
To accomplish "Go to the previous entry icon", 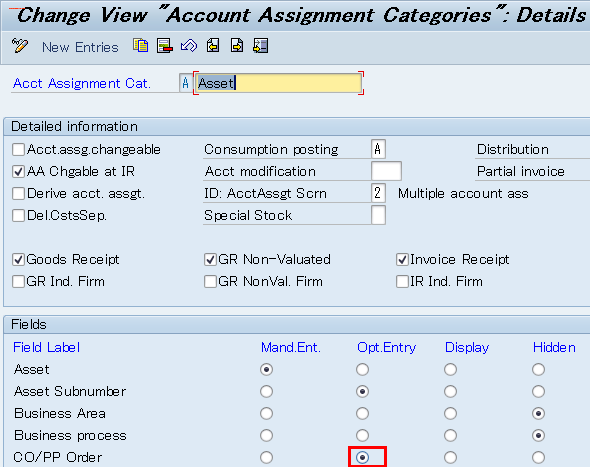I will click(x=213, y=46).
